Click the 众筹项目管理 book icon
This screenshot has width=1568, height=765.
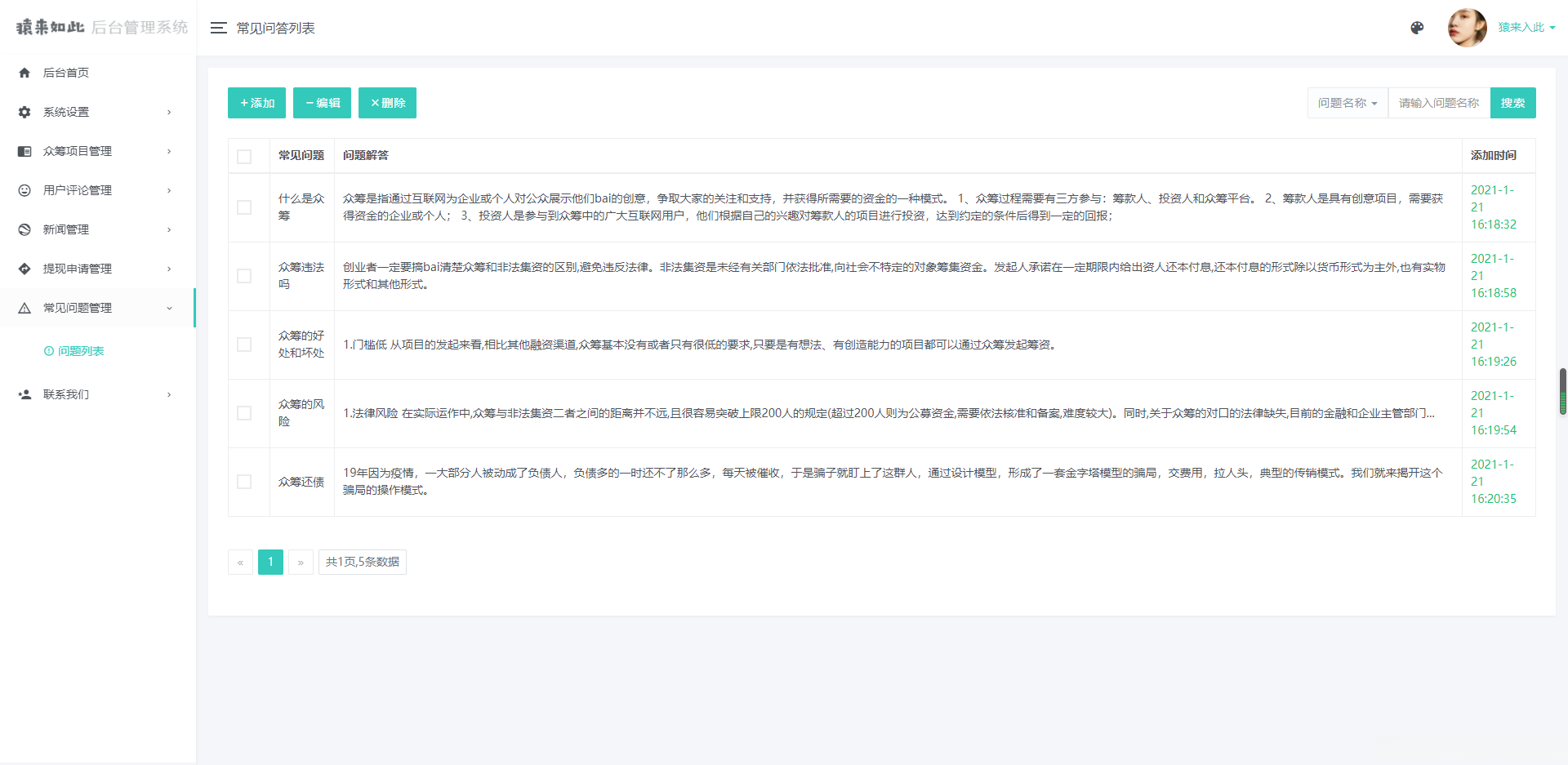click(24, 151)
